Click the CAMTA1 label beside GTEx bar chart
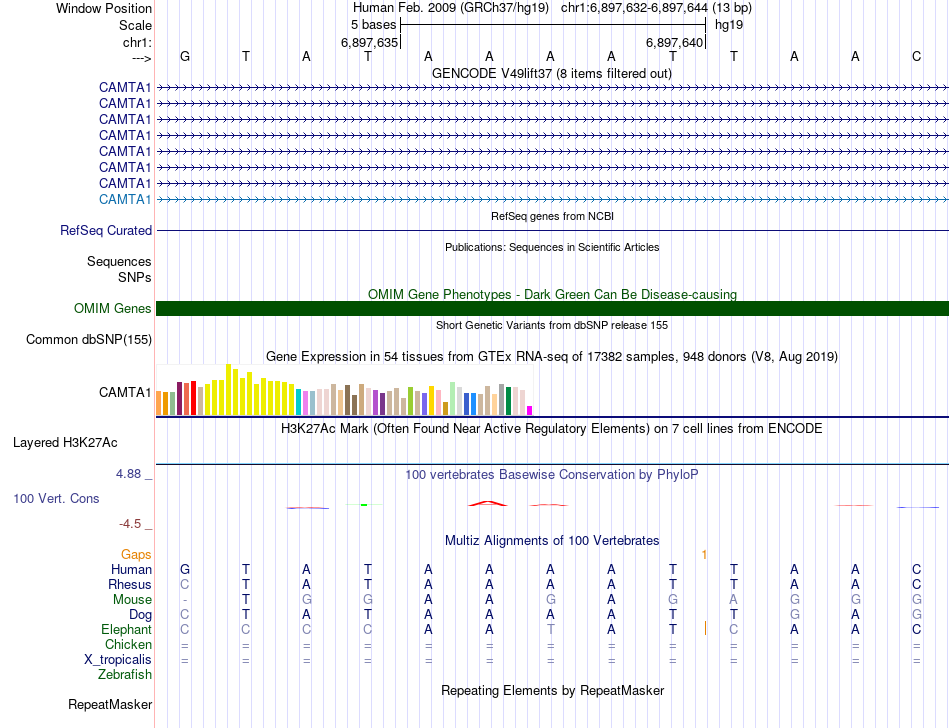950x728 pixels. coord(125,392)
